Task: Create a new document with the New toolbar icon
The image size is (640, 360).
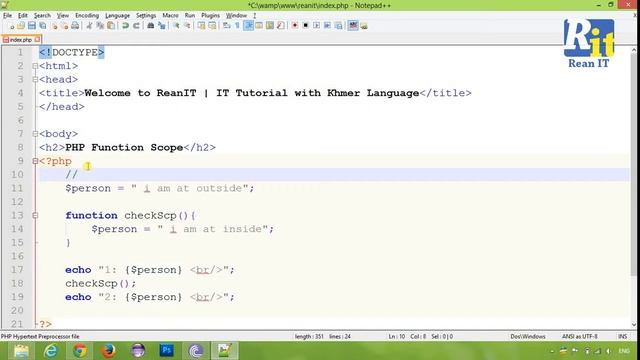Action: pos(11,26)
